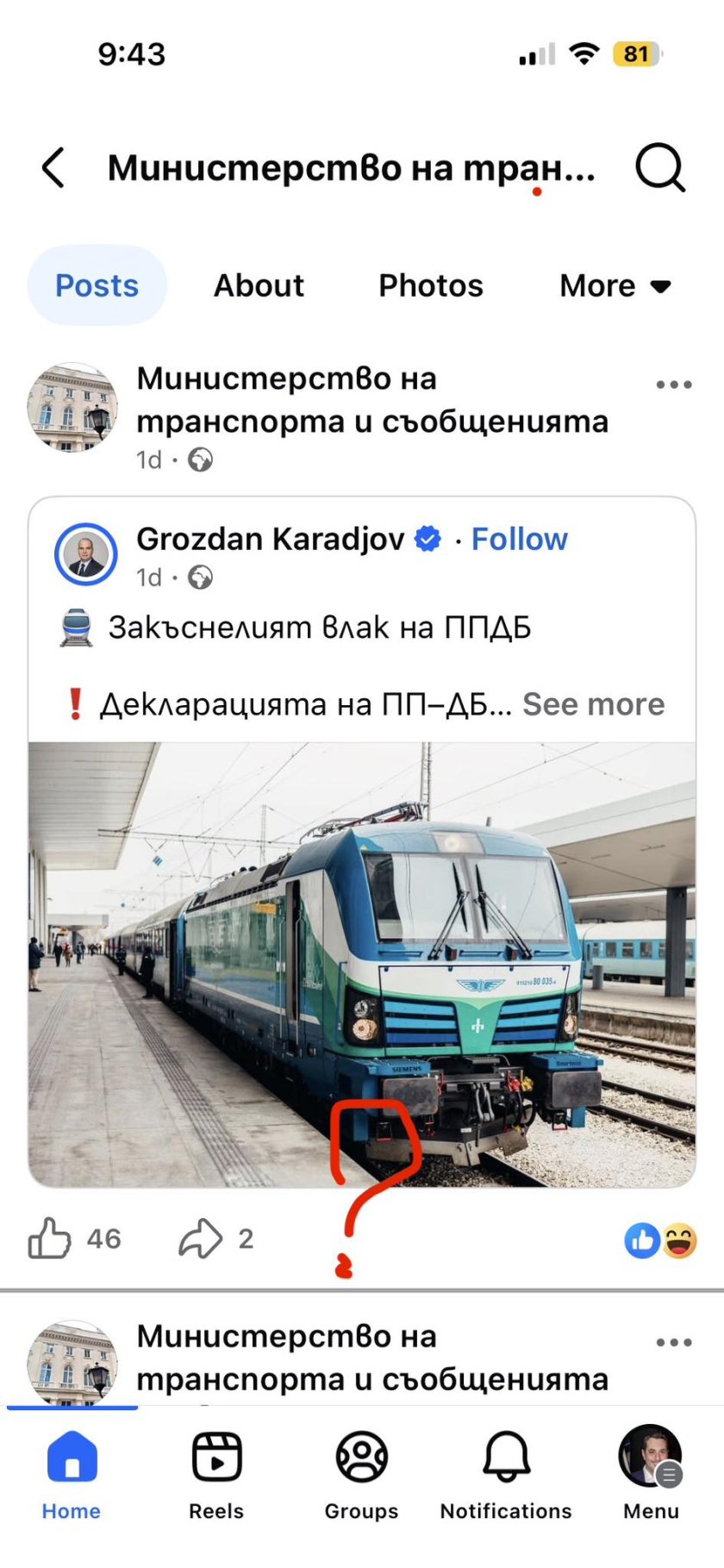This screenshot has width=724, height=1568.
Task: Switch to the Photos tab
Action: 431,285
